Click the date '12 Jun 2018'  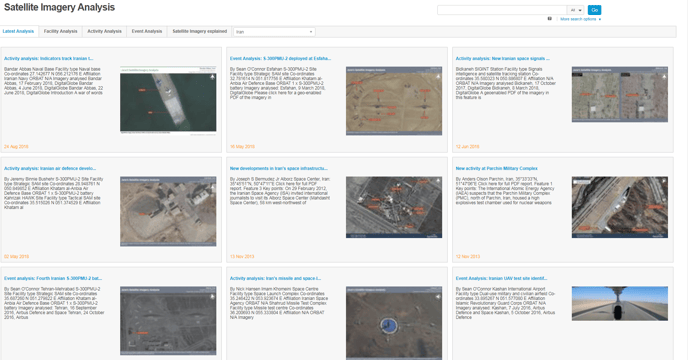coord(467,147)
